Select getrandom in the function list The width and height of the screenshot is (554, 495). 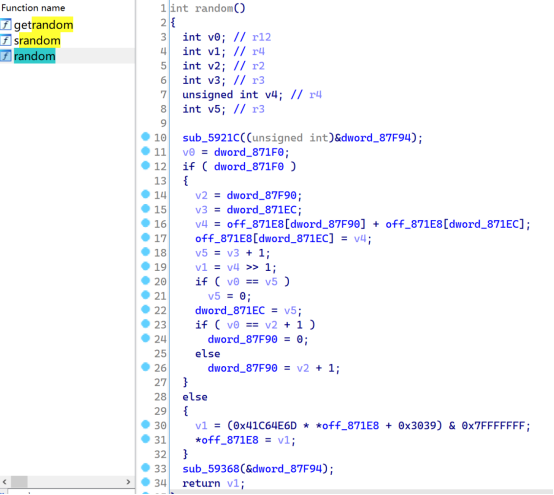pyautogui.click(x=43, y=25)
